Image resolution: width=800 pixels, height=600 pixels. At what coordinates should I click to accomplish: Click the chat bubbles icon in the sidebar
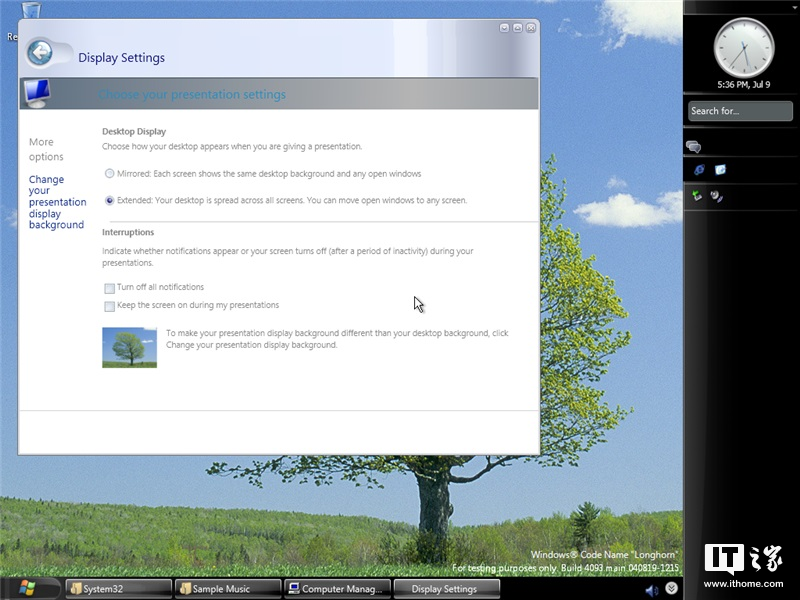[x=693, y=147]
